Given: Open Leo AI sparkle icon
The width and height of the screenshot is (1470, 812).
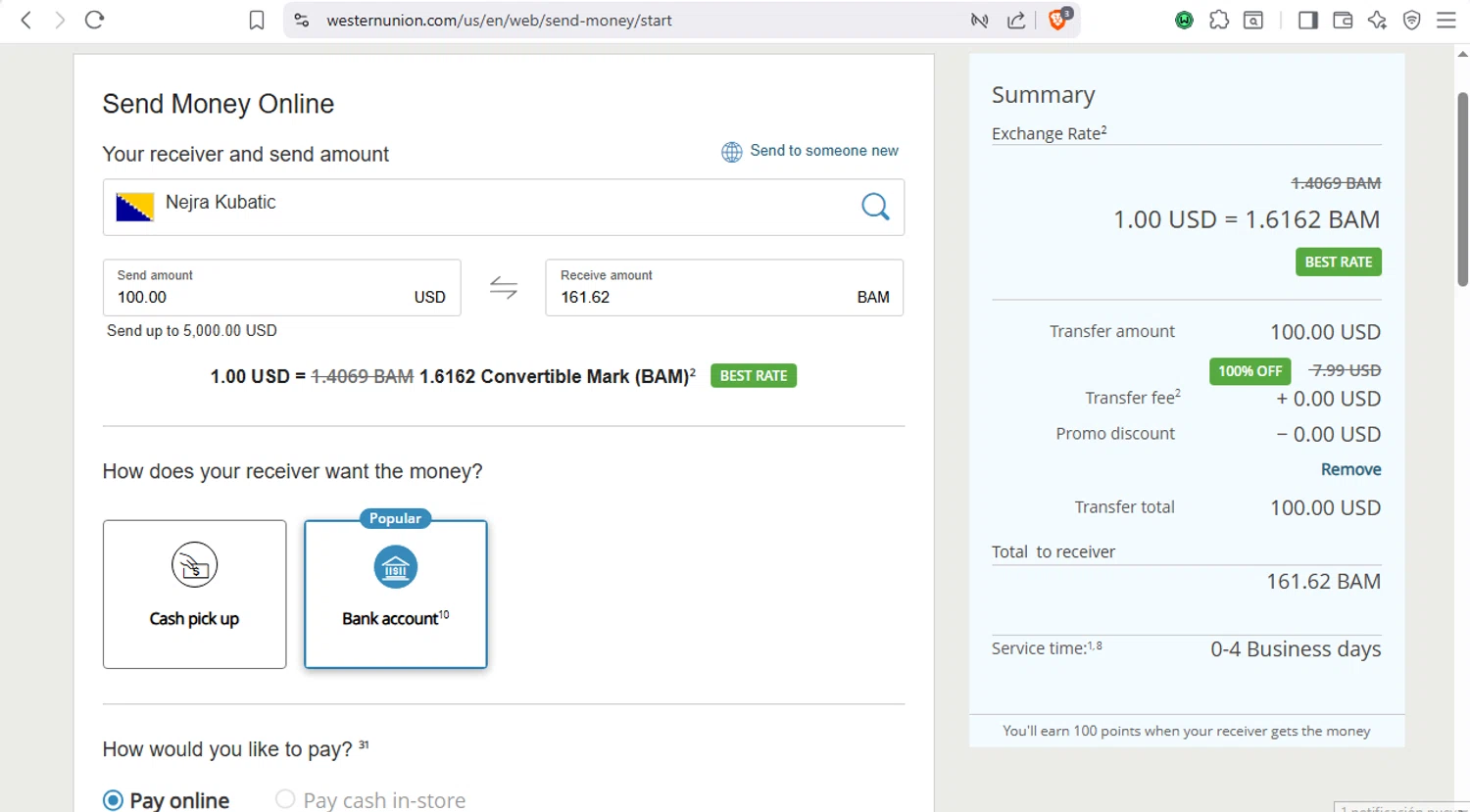Looking at the screenshot, I should [1377, 20].
